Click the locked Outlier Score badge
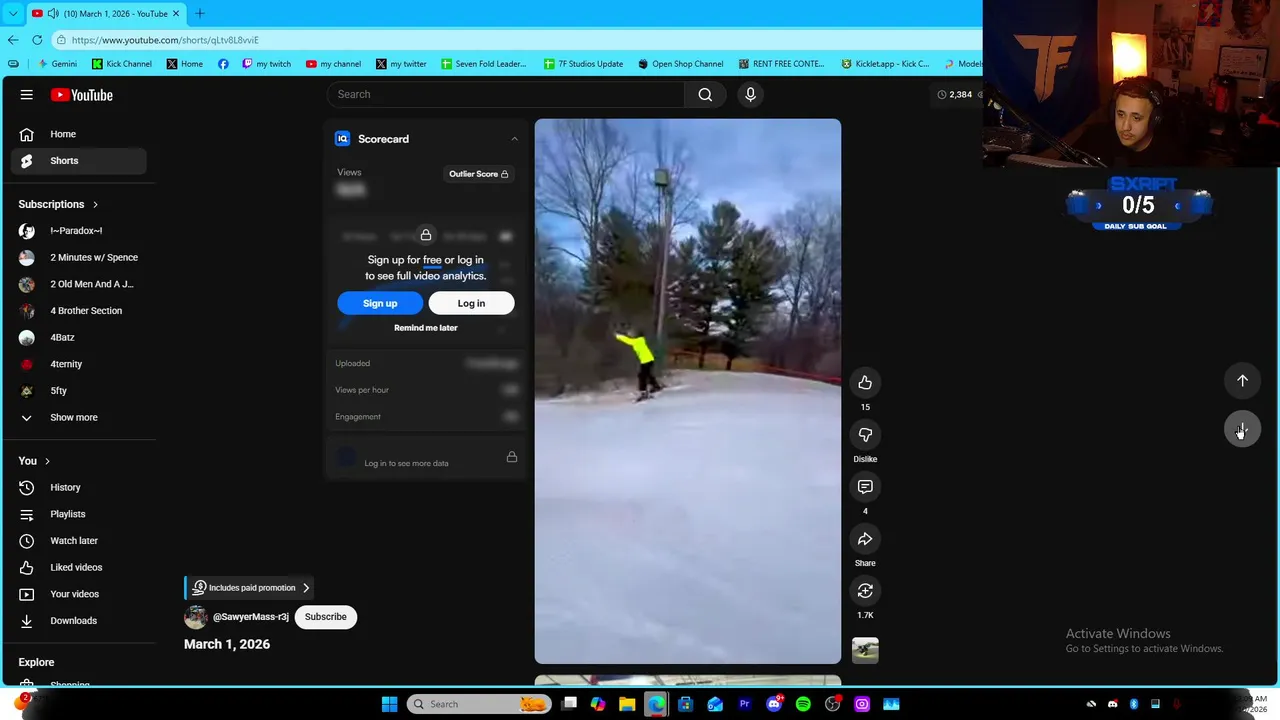The image size is (1280, 720). click(x=479, y=174)
